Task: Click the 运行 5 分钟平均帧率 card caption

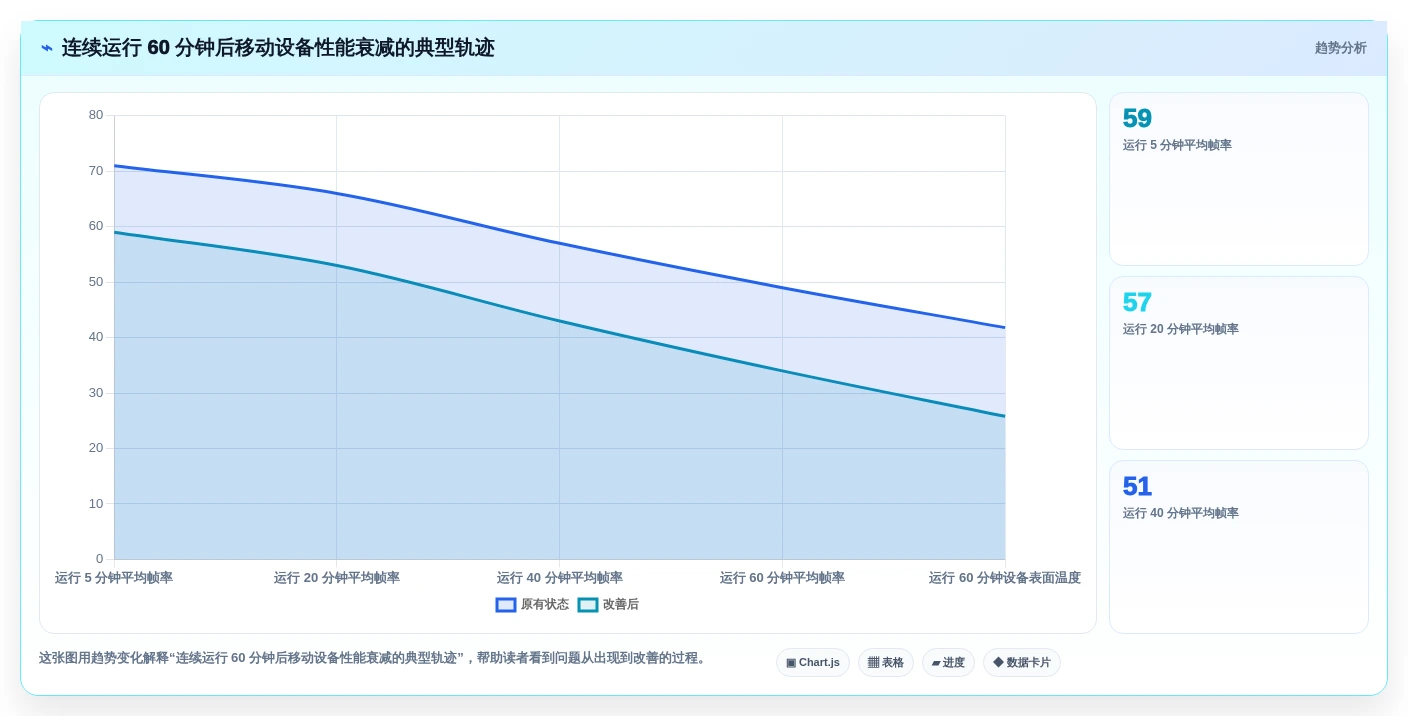Action: [x=1177, y=145]
